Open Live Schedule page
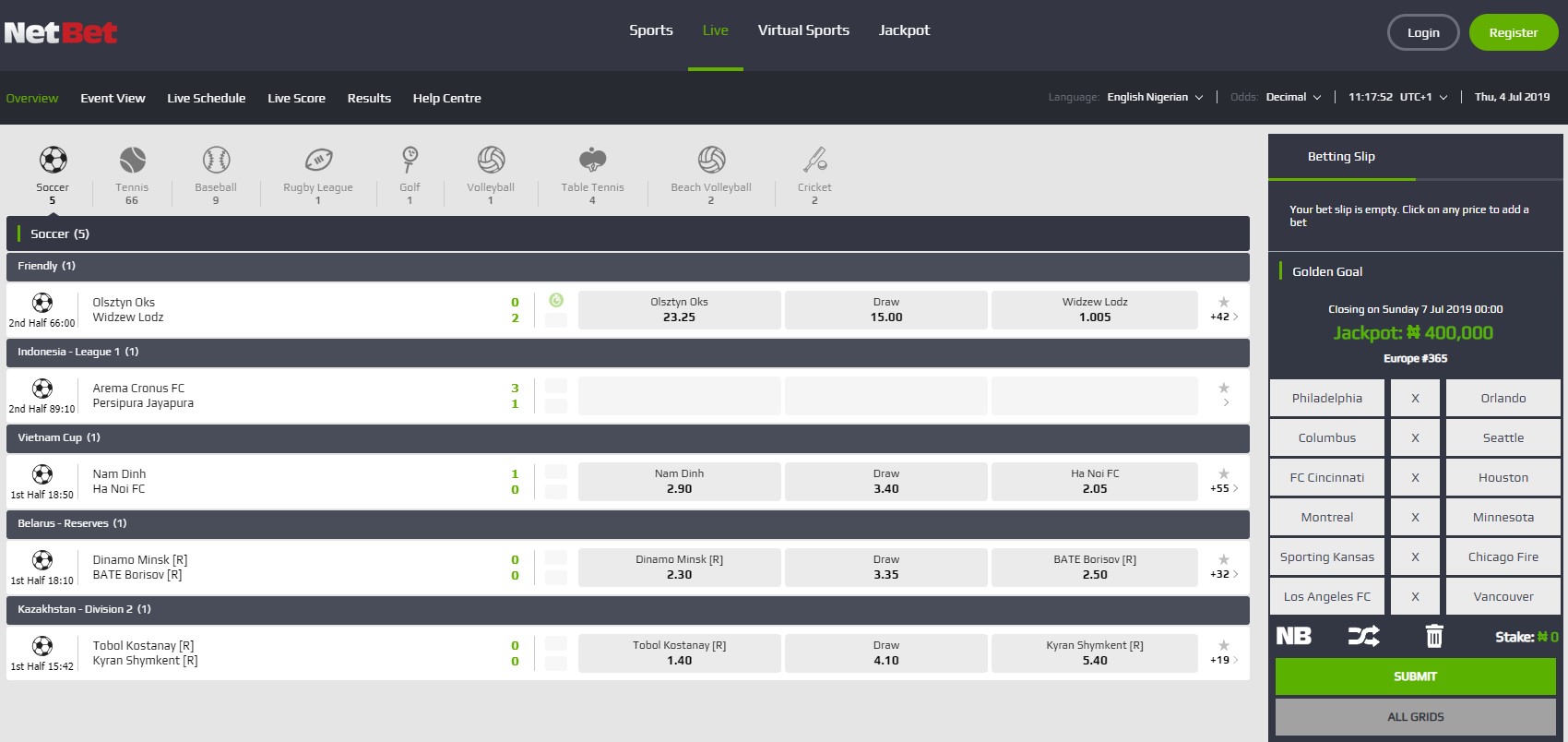Image resolution: width=1568 pixels, height=742 pixels. coord(207,98)
